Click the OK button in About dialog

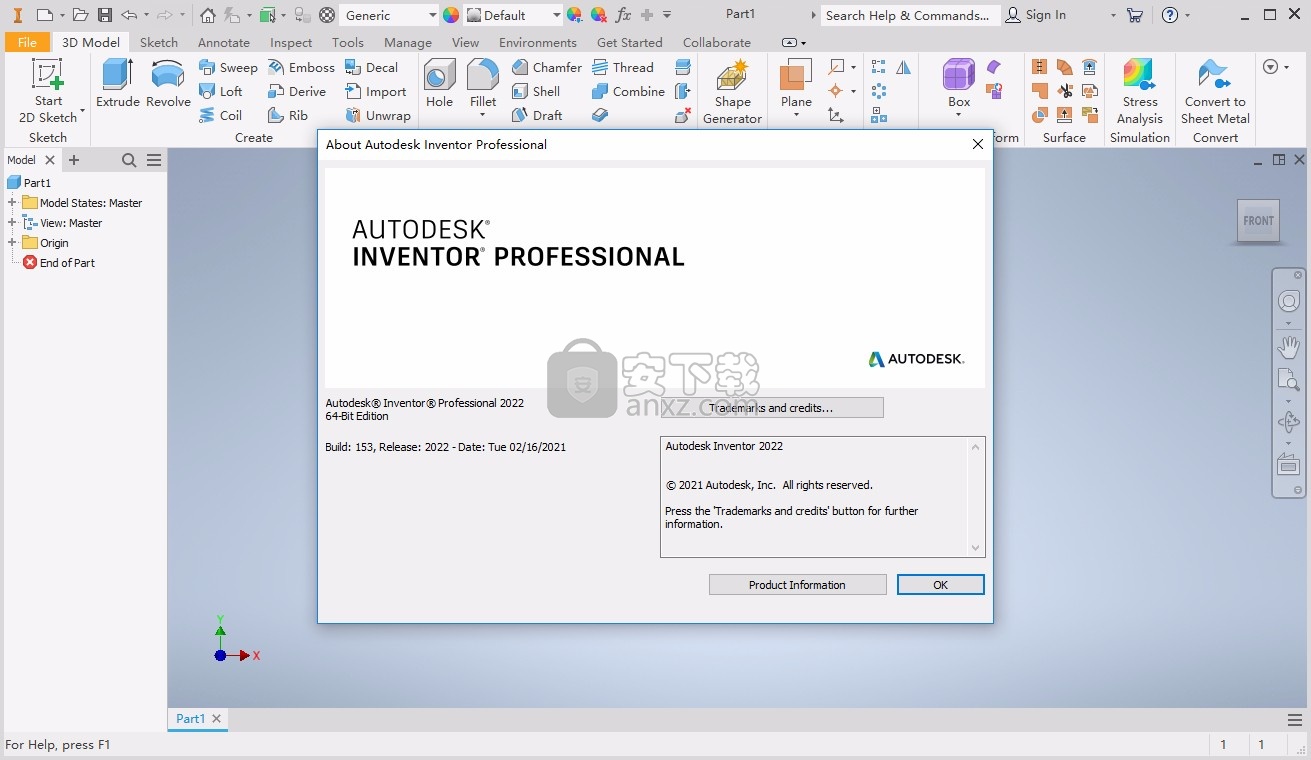pos(940,585)
